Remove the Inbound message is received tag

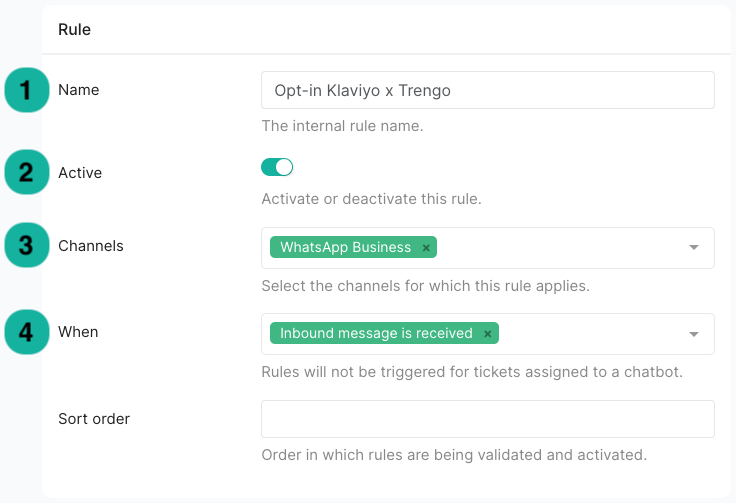[x=487, y=334]
